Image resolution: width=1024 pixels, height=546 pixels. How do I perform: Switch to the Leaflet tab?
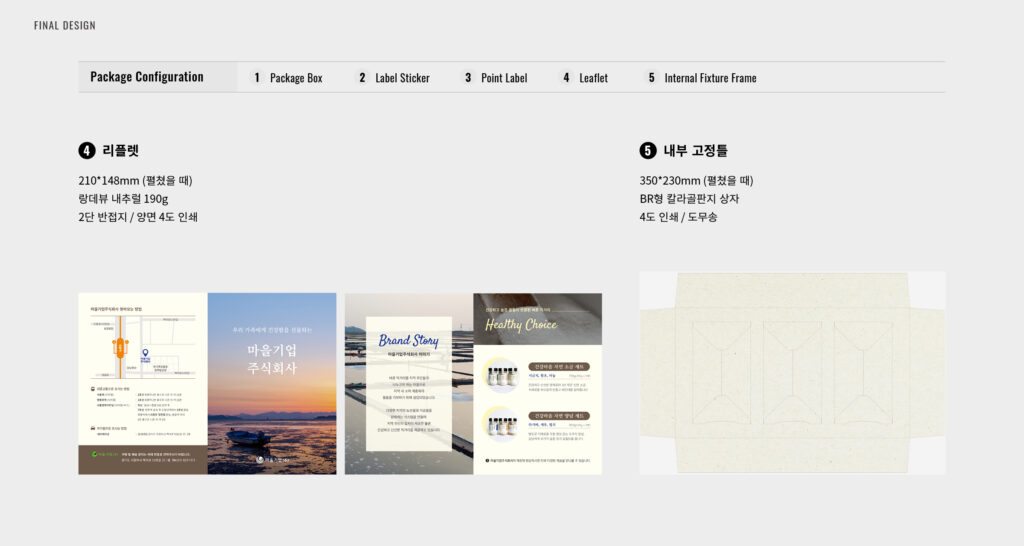[x=593, y=78]
